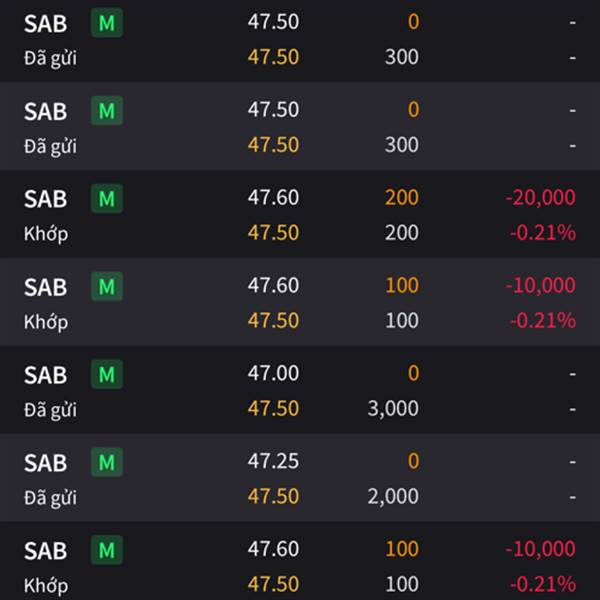Viewport: 600px width, 600px height.
Task: Open the SAB order priced at 47.00
Action: pos(300,390)
